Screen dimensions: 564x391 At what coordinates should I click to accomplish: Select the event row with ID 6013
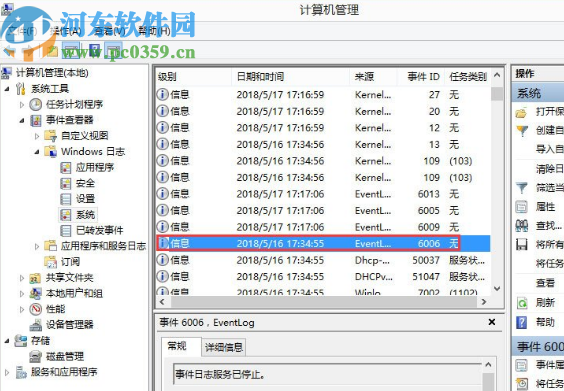coord(323,194)
